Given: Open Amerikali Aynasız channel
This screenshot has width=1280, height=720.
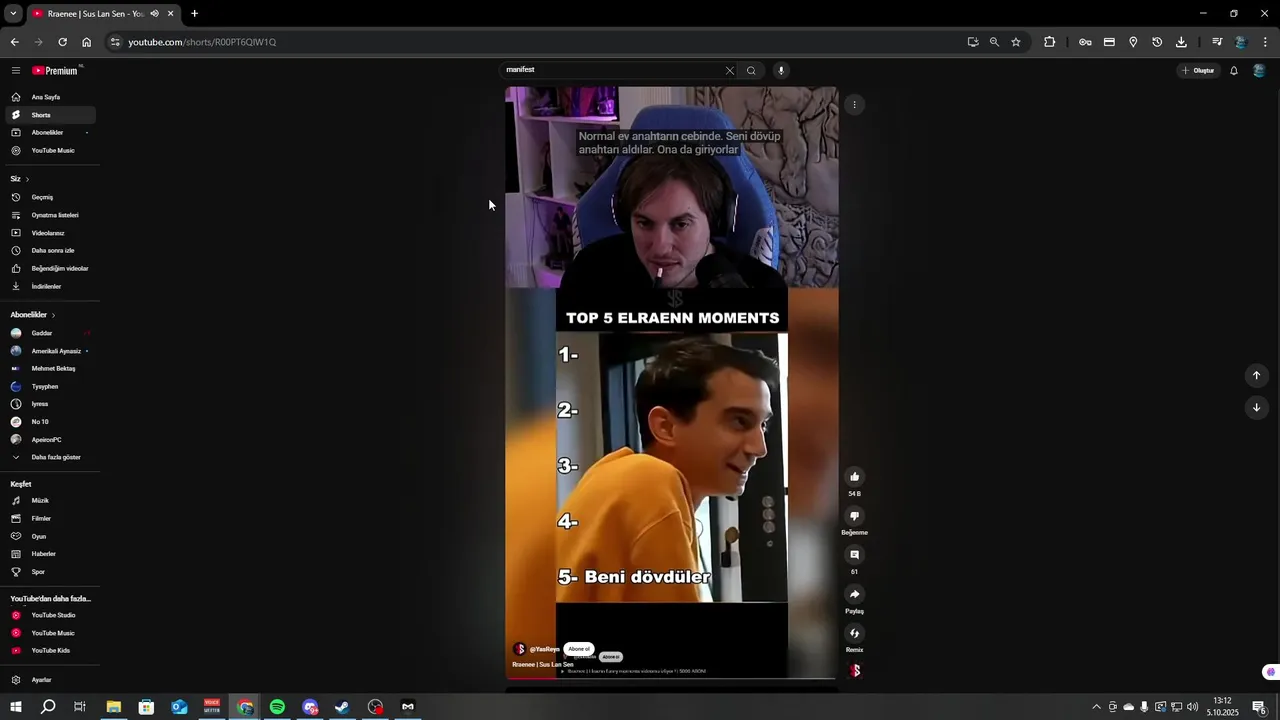Looking at the screenshot, I should tap(48, 351).
